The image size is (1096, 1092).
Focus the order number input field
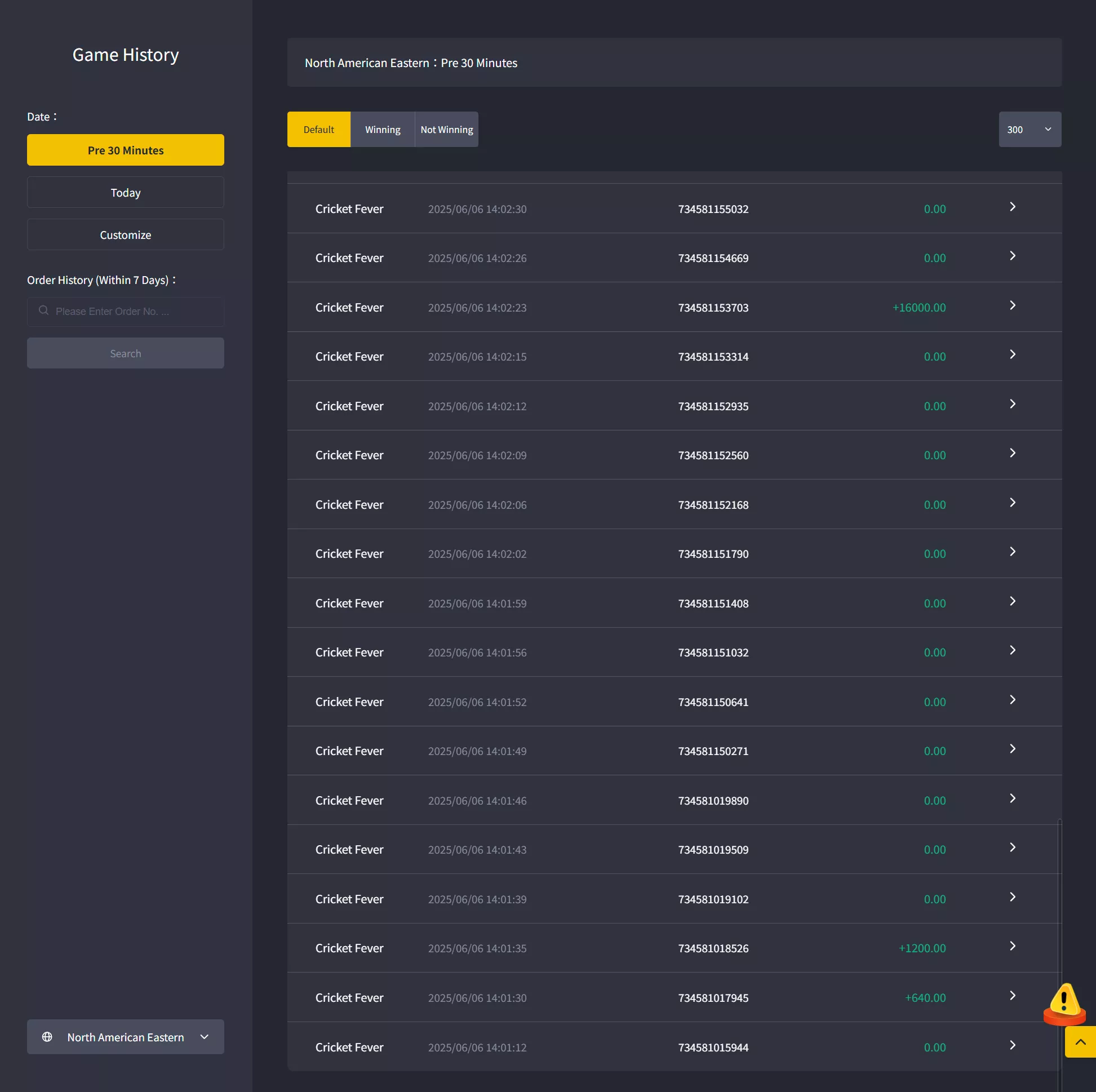click(x=125, y=312)
